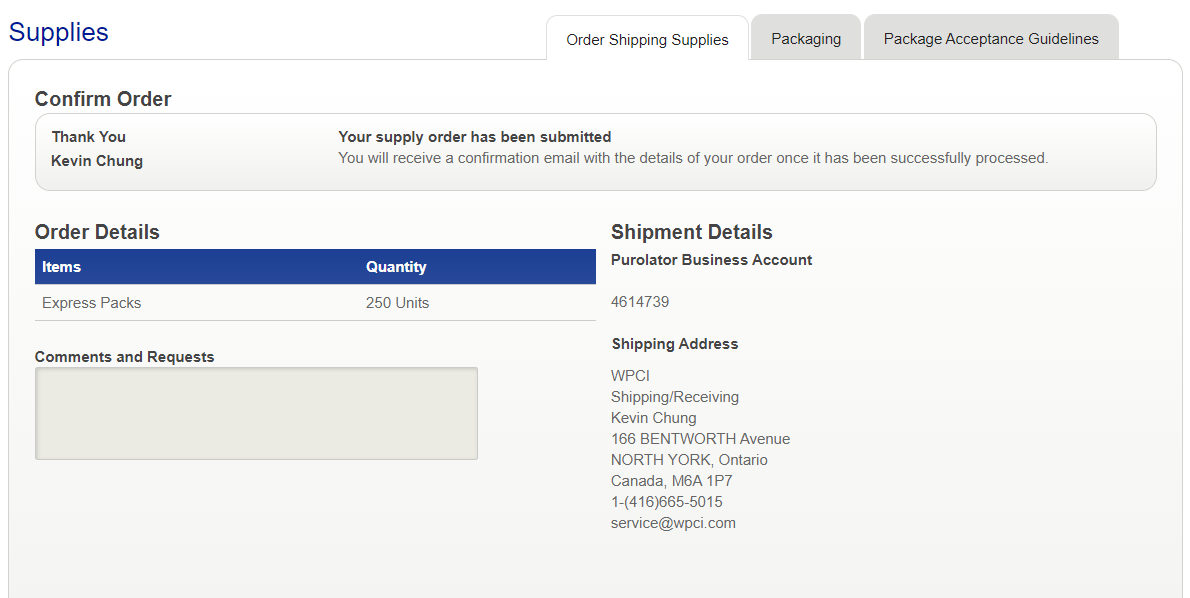
Task: Click the Items column header
Action: 62,267
